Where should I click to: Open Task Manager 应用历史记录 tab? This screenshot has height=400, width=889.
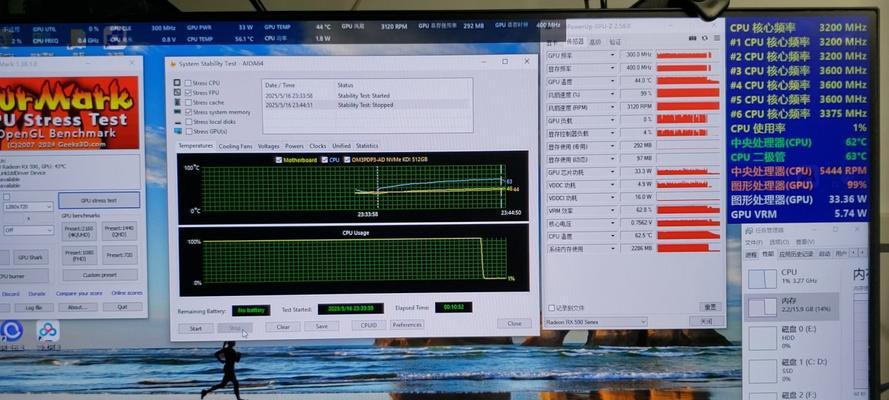[x=796, y=254]
